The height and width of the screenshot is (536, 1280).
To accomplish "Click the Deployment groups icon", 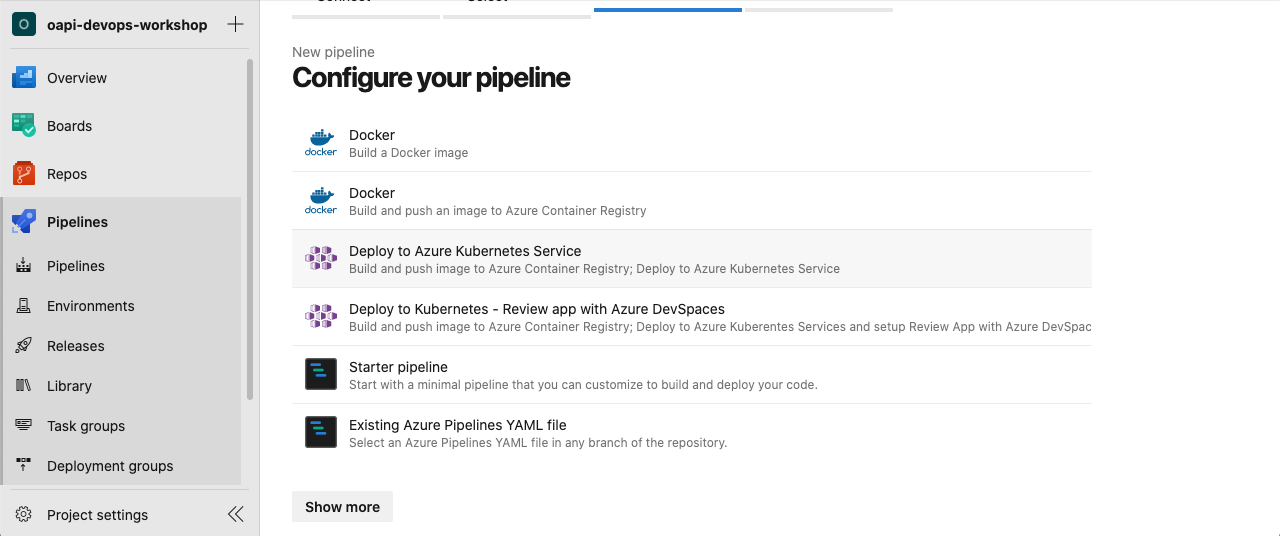I will 24,466.
